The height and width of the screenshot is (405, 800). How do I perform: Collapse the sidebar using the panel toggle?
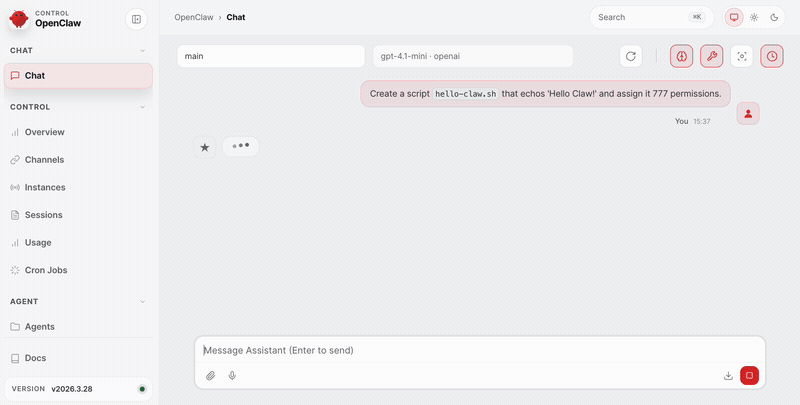136,19
